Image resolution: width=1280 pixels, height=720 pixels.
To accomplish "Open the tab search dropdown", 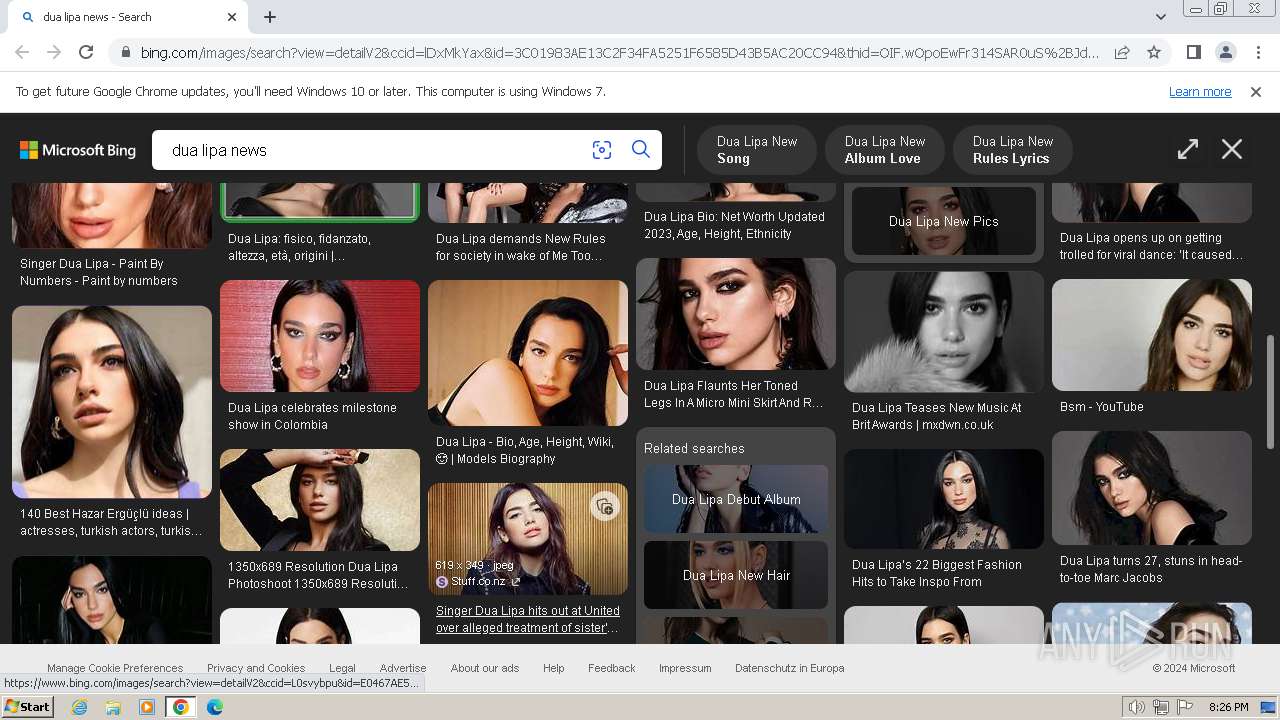I will [x=1160, y=17].
